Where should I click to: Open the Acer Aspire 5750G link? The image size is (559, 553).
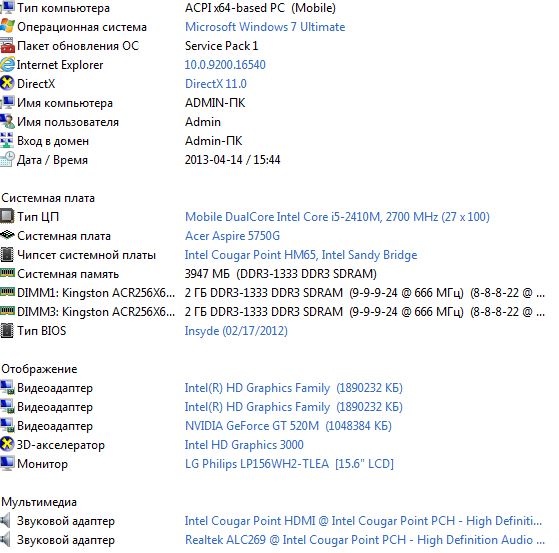[232, 236]
